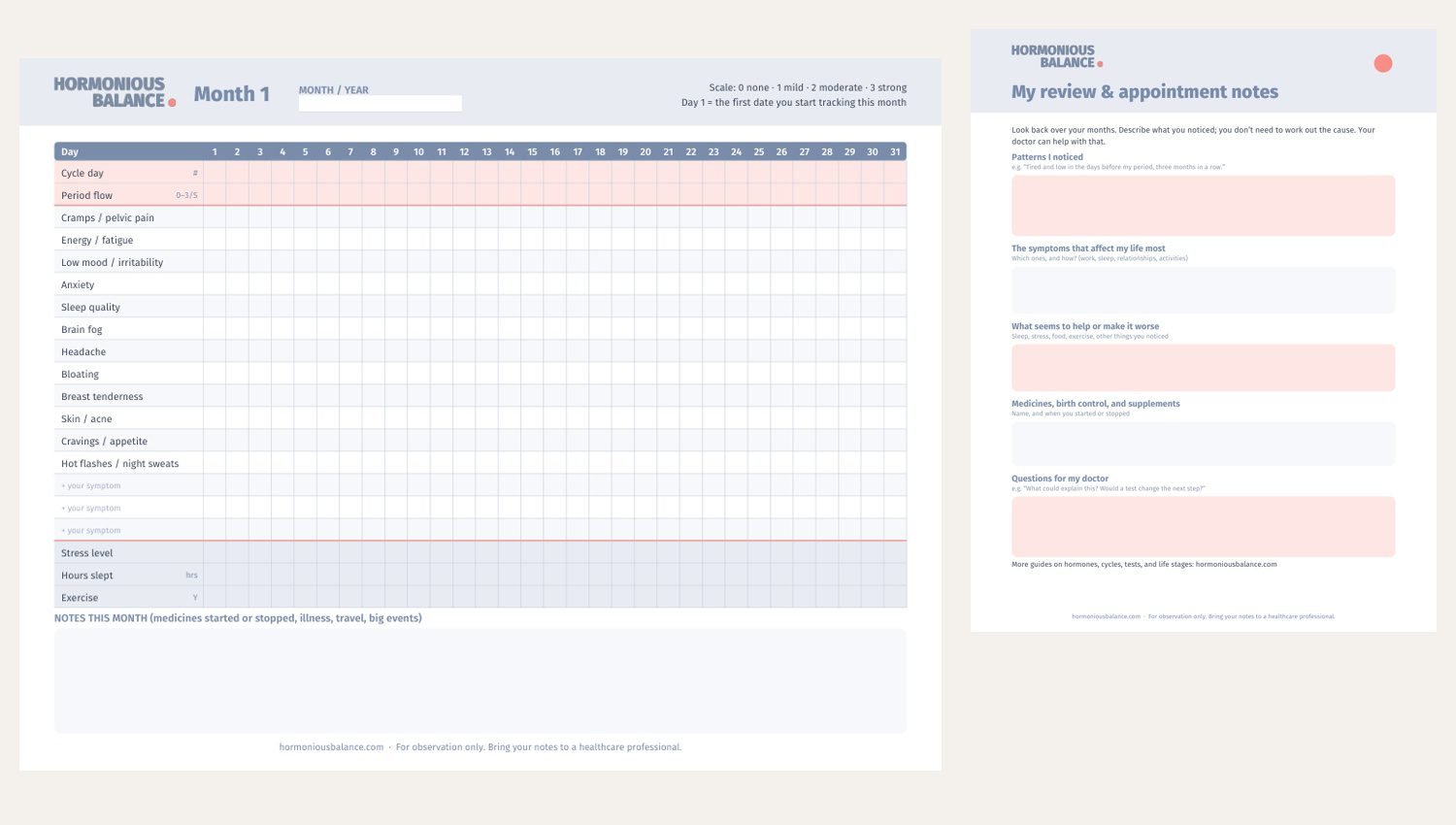The height and width of the screenshot is (825, 1456).
Task: Click day 1 column header
Action: coord(215,151)
